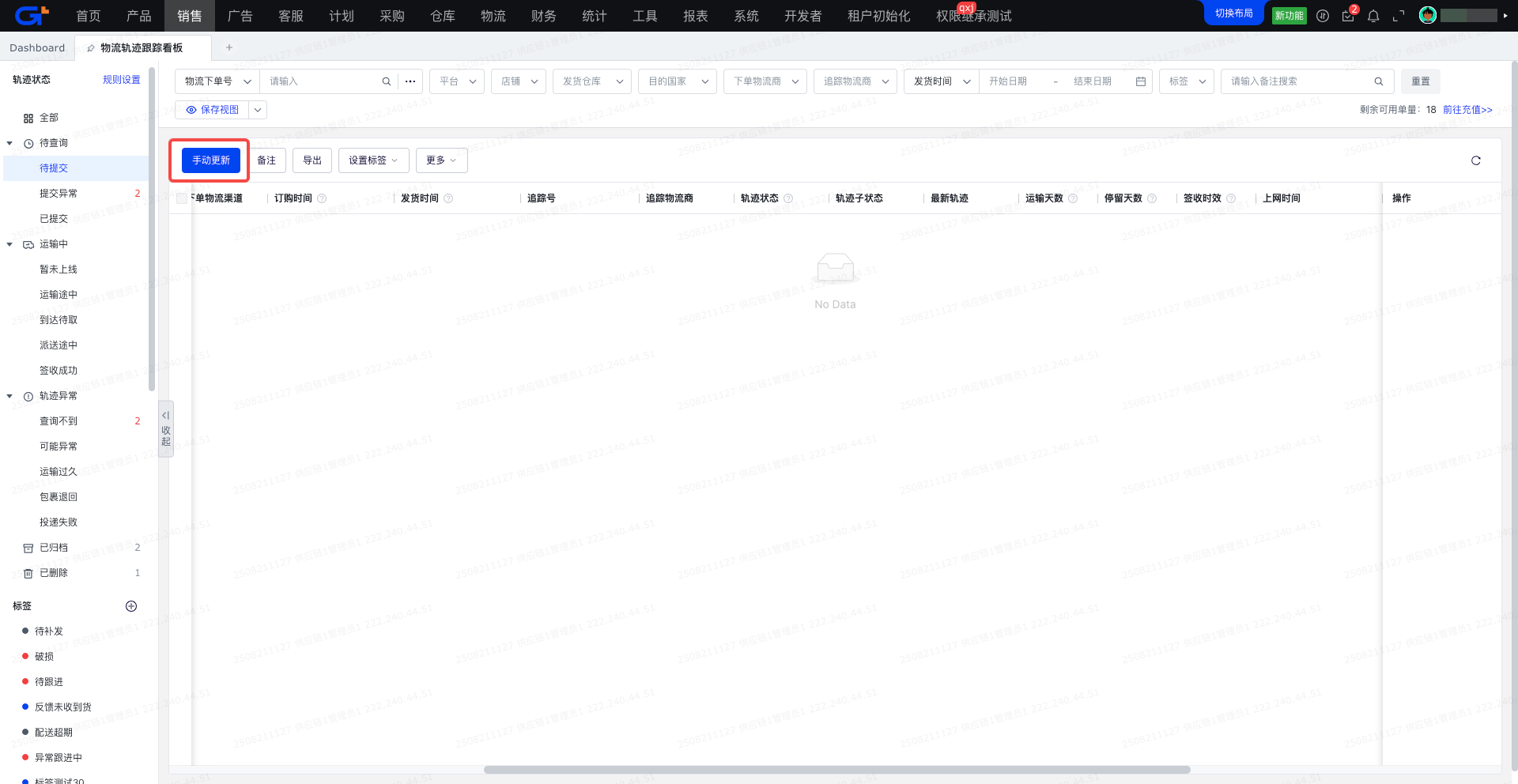Open the notification bell

click(1373, 16)
